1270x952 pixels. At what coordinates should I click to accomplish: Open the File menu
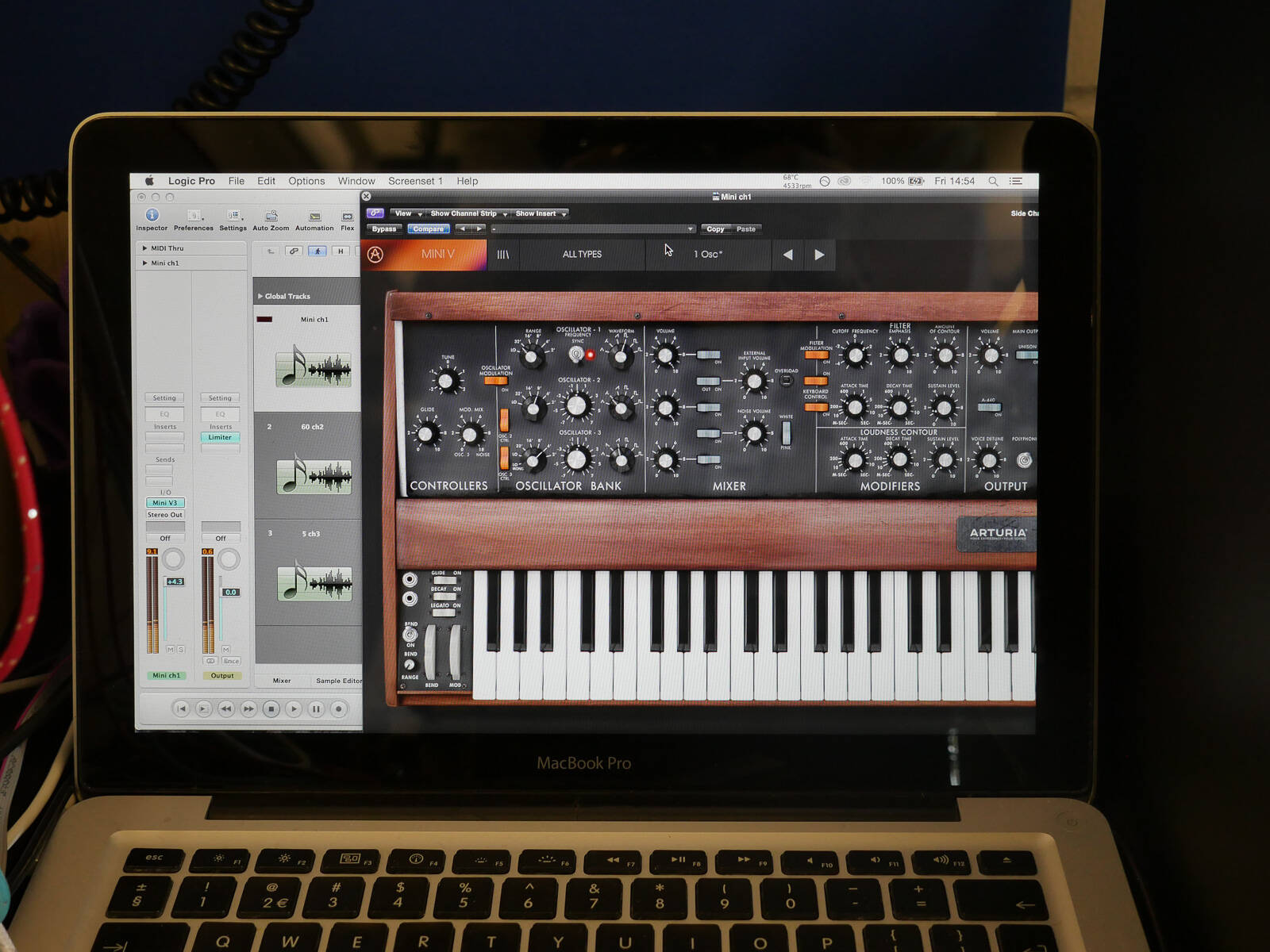pyautogui.click(x=237, y=181)
